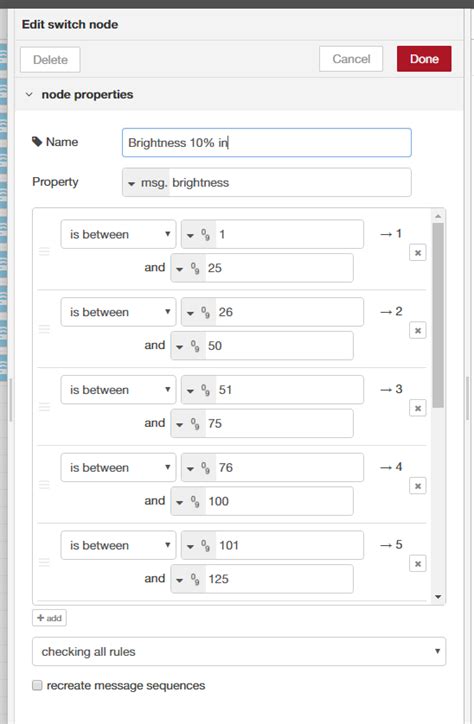Viewport: 474px width, 724px height.
Task: Open checking all rules dropdown
Action: [x=239, y=652]
